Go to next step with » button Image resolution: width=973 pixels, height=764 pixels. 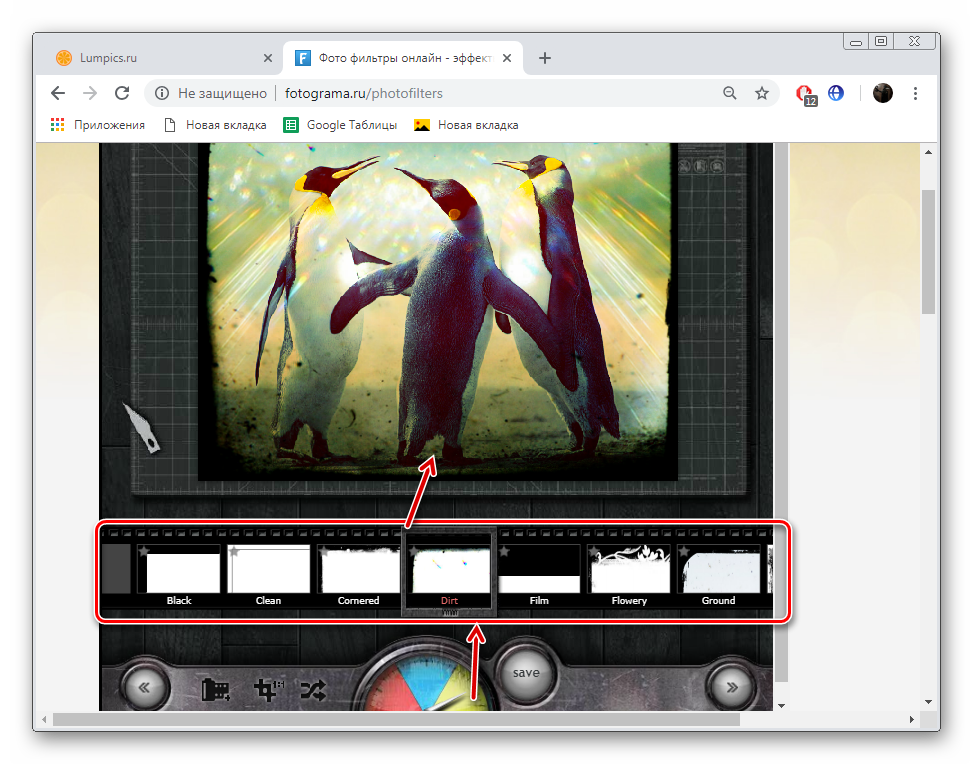pyautogui.click(x=732, y=687)
